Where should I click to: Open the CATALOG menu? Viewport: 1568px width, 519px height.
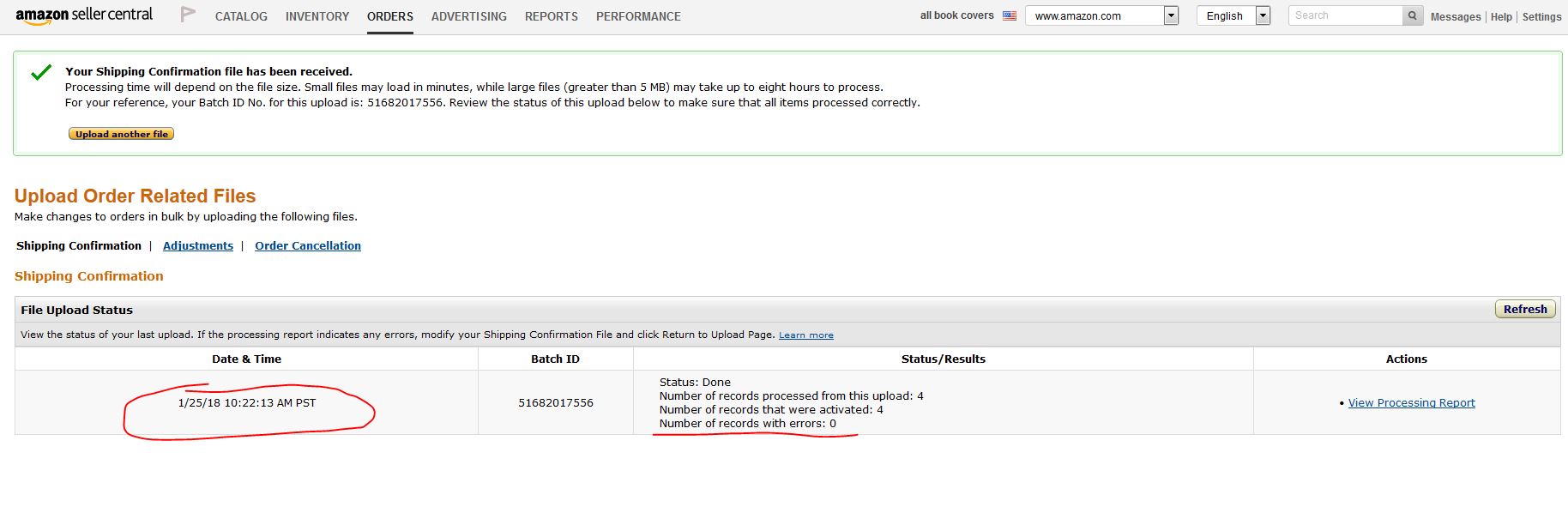pos(241,16)
